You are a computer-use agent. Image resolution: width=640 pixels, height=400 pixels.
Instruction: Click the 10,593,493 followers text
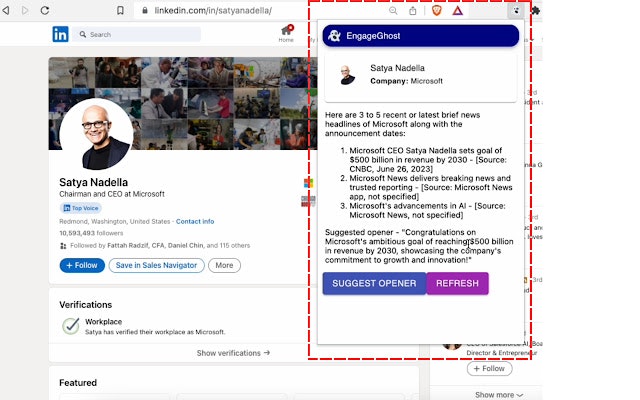[91, 233]
